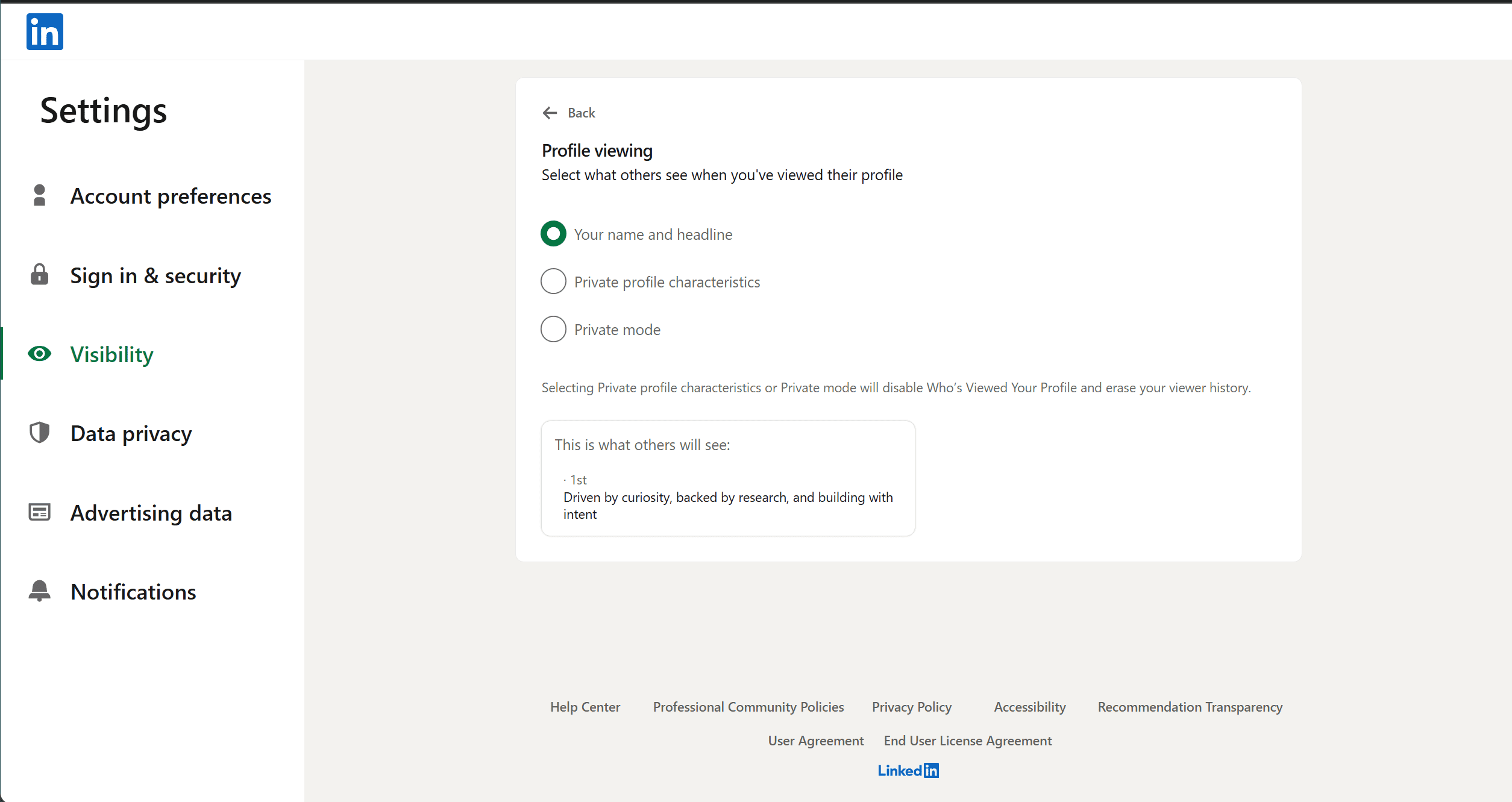Open the Privacy Policy footer link

point(911,707)
